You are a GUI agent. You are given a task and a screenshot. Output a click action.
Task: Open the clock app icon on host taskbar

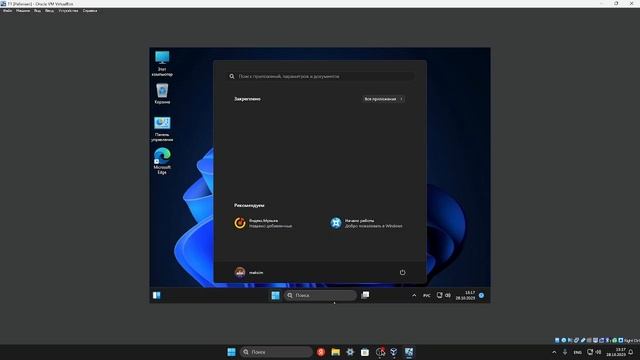click(380, 352)
